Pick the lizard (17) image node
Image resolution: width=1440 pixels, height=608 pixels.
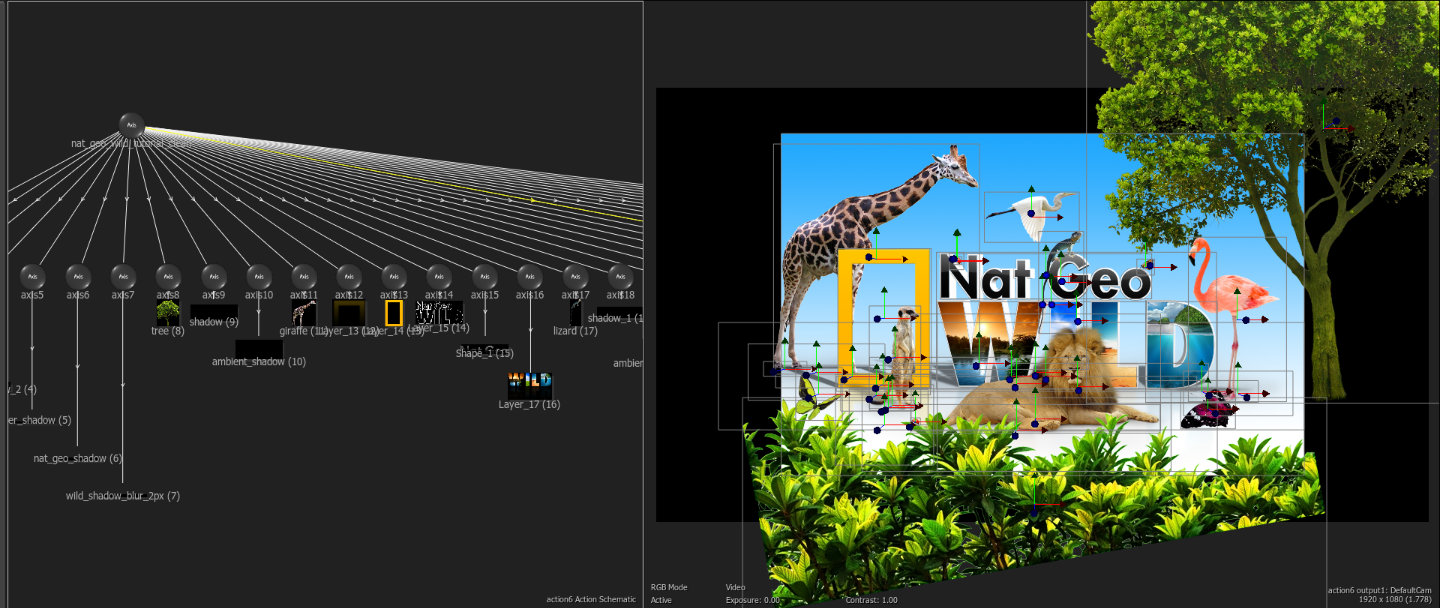pos(575,313)
